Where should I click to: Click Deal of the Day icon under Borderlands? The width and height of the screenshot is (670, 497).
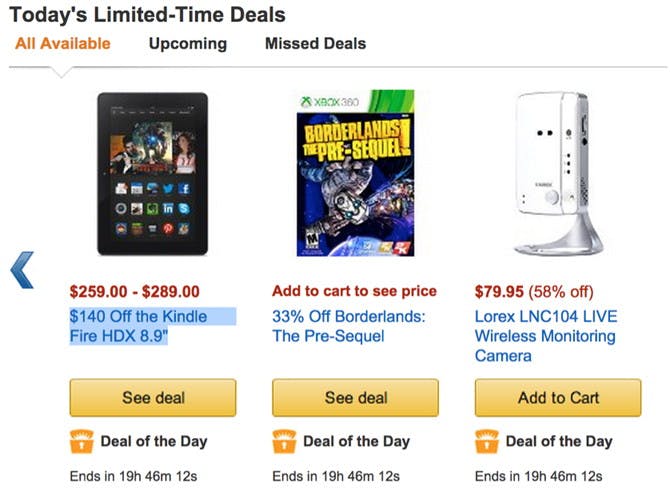pyautogui.click(x=283, y=441)
